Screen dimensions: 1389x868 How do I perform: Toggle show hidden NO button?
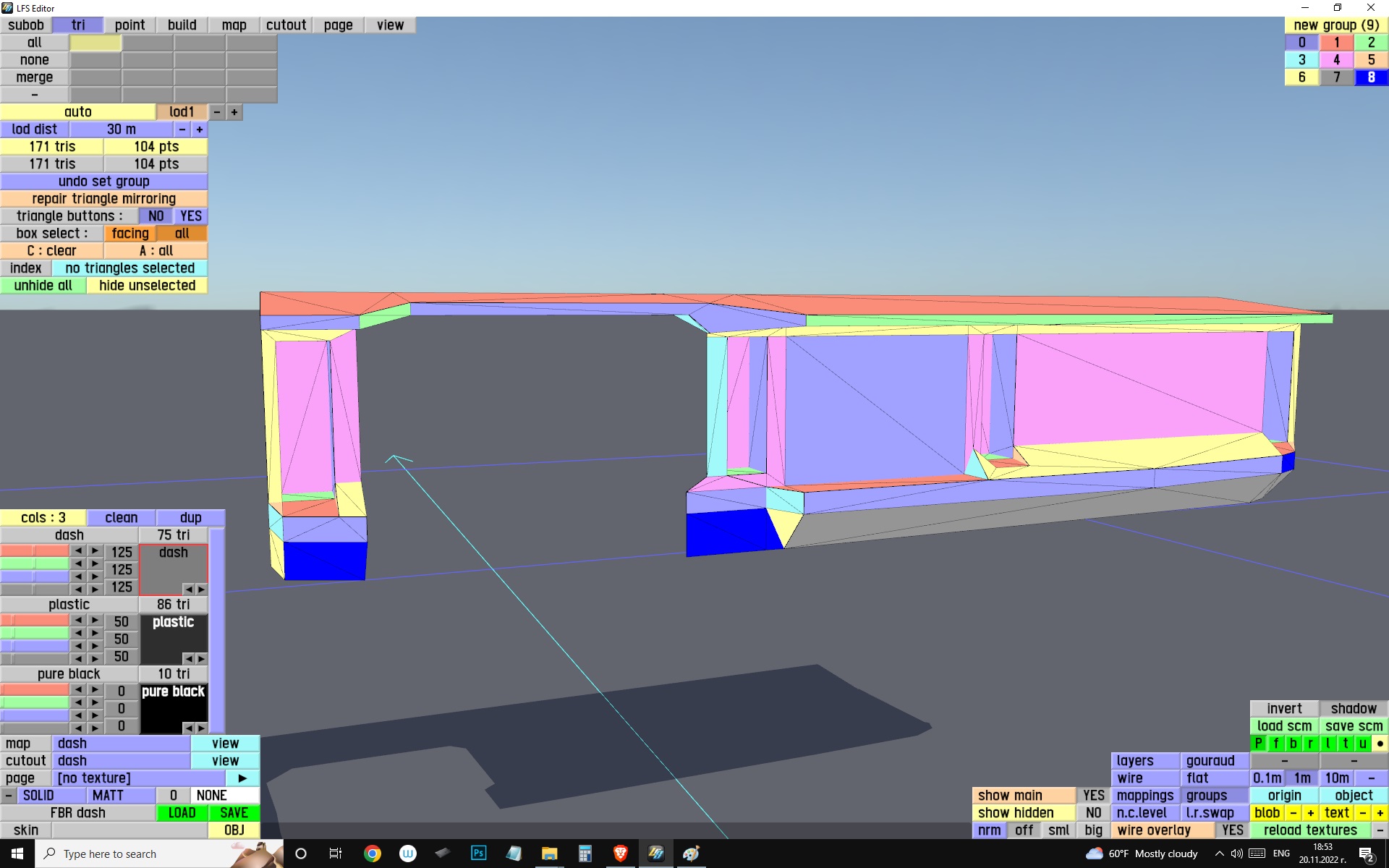(x=1093, y=813)
